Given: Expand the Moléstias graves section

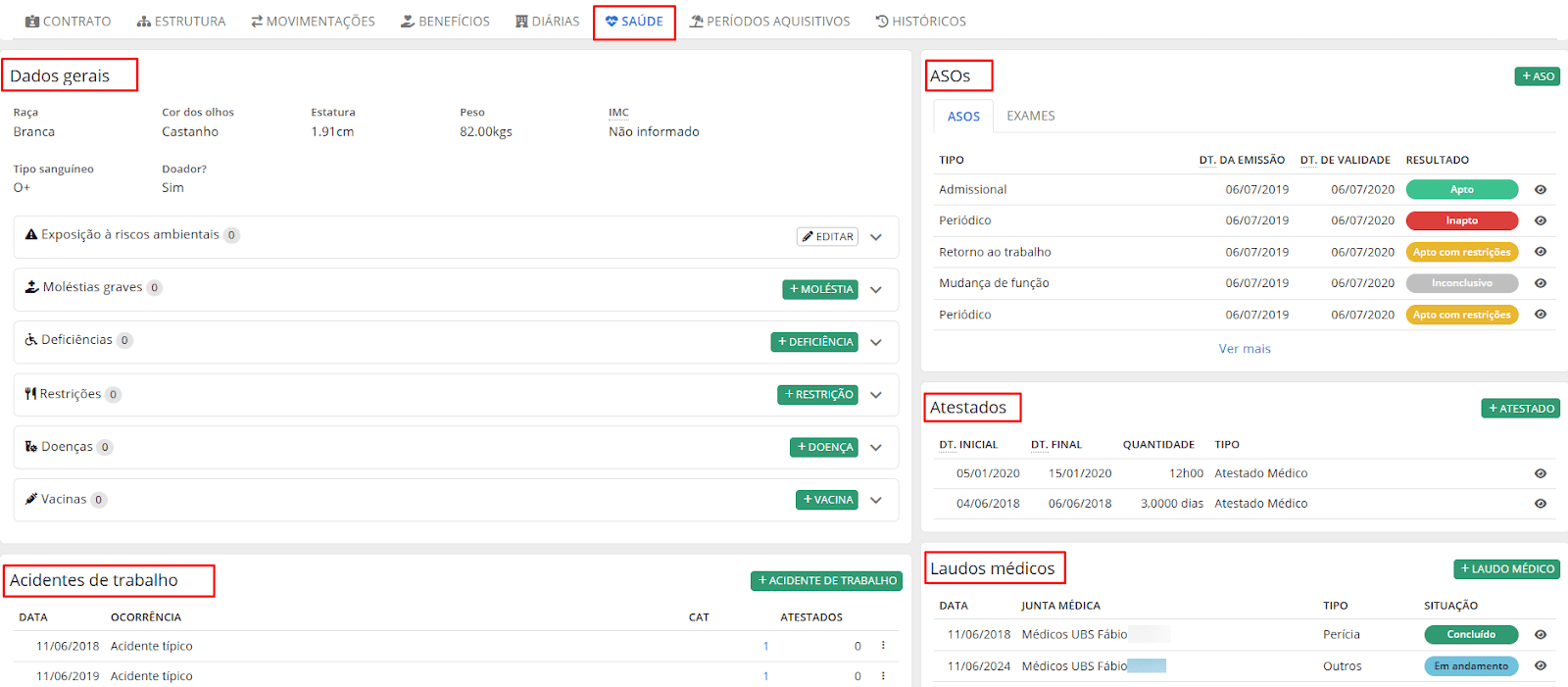Looking at the screenshot, I should [876, 290].
